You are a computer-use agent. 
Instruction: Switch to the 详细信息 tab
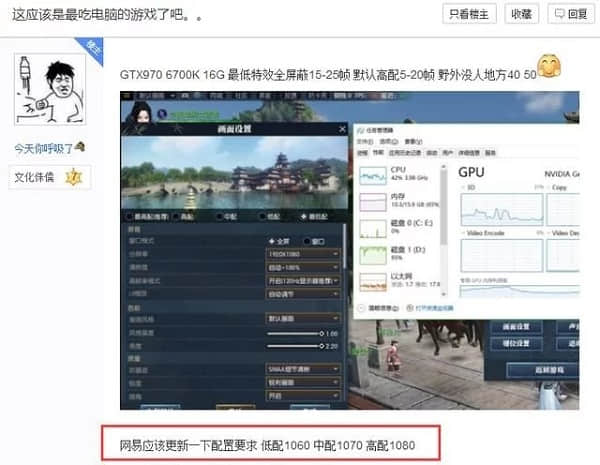469,153
